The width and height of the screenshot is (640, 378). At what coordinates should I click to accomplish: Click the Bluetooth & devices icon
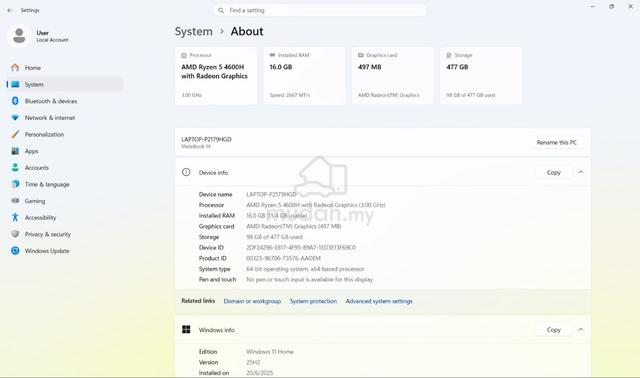click(15, 101)
